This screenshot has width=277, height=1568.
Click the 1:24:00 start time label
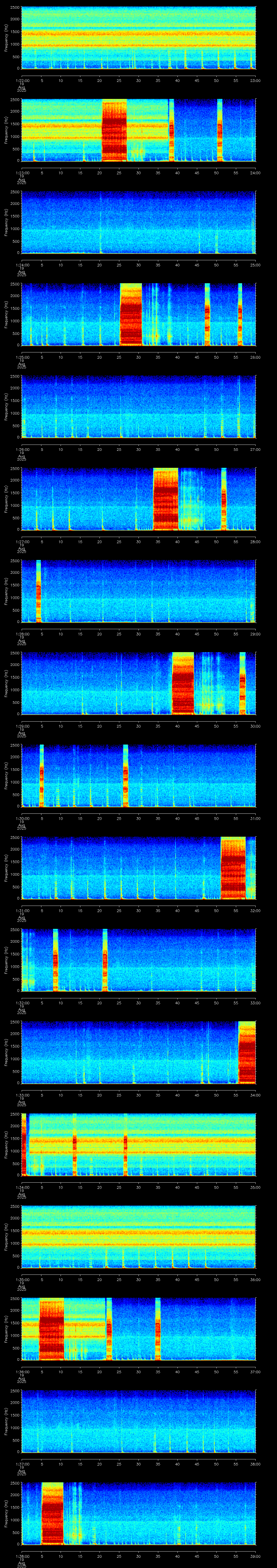pyautogui.click(x=22, y=265)
